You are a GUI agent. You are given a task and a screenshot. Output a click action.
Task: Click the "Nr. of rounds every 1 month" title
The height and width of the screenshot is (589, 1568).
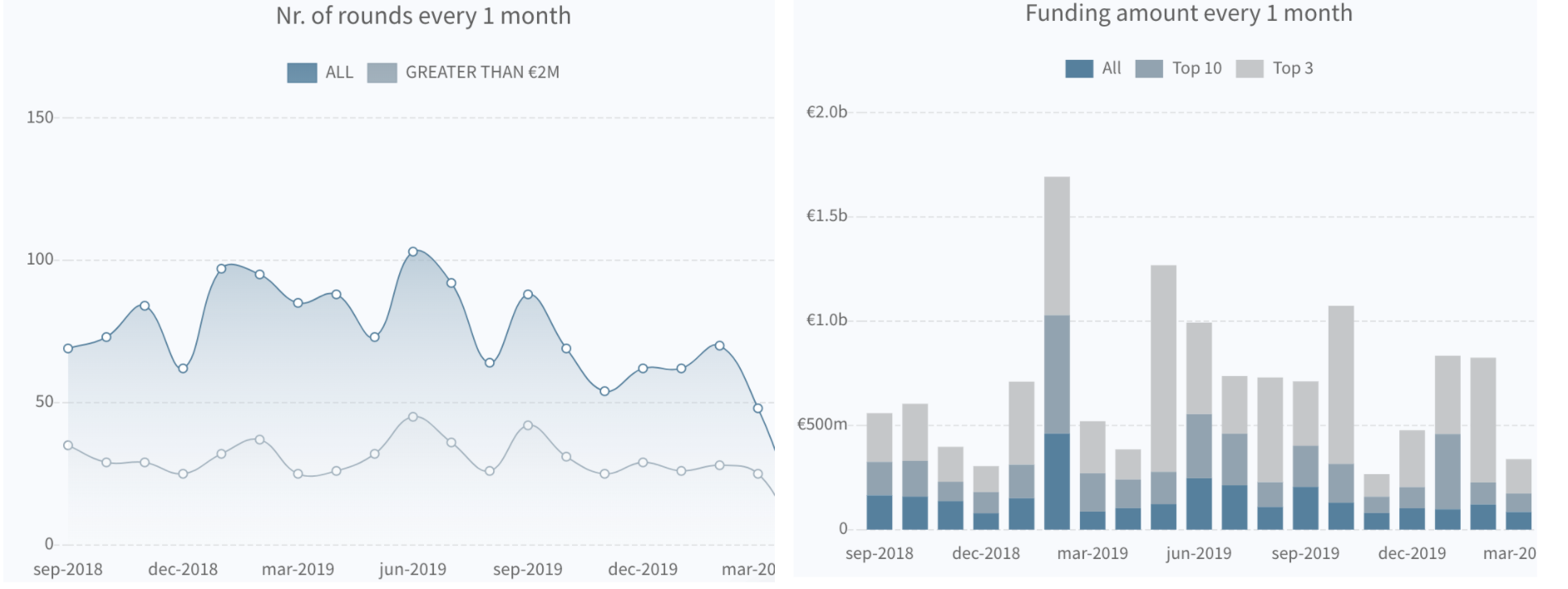(423, 16)
